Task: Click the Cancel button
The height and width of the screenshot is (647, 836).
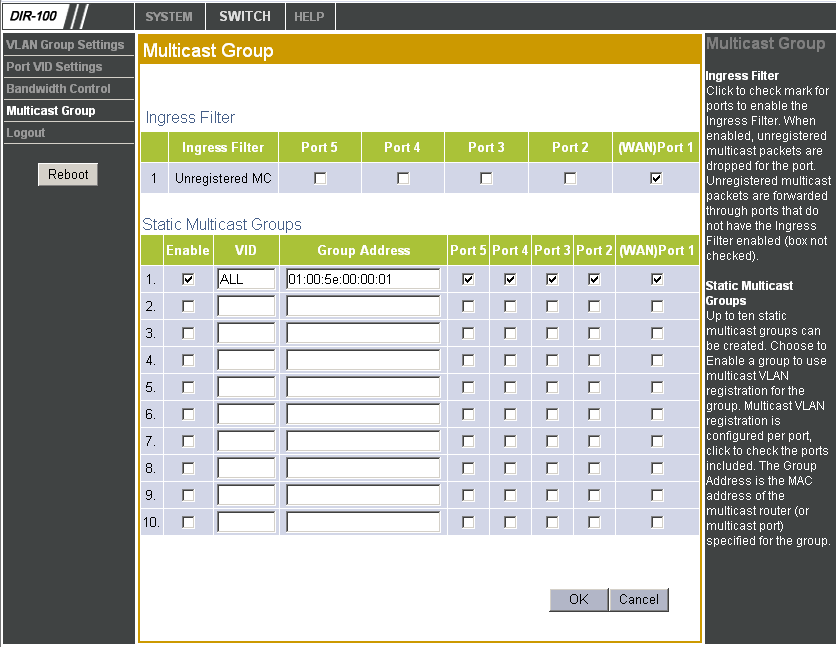Action: pyautogui.click(x=639, y=600)
